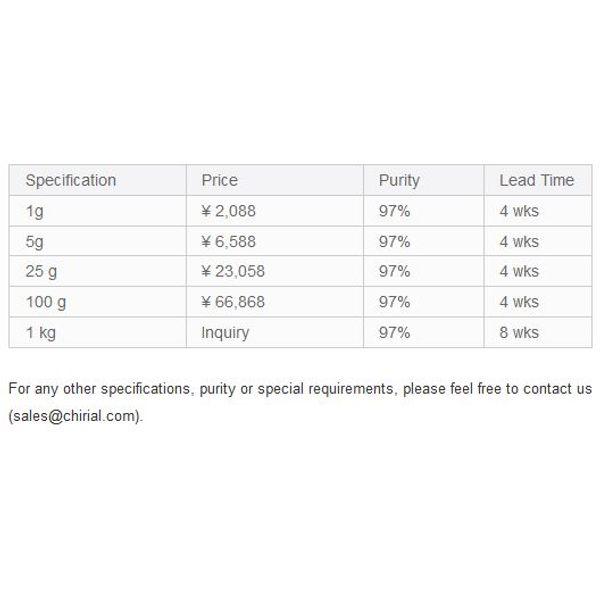Screen dimensions: 600x600
Task: Click the ¥ 2,088 price
Action: point(228,211)
